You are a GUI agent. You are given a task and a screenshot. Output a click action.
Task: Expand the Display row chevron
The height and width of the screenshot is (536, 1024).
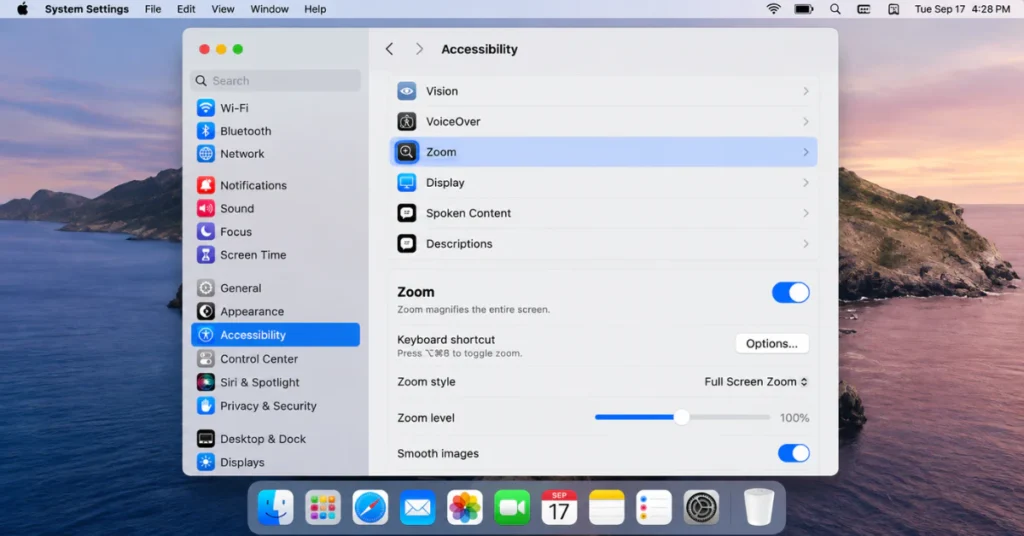(x=806, y=183)
